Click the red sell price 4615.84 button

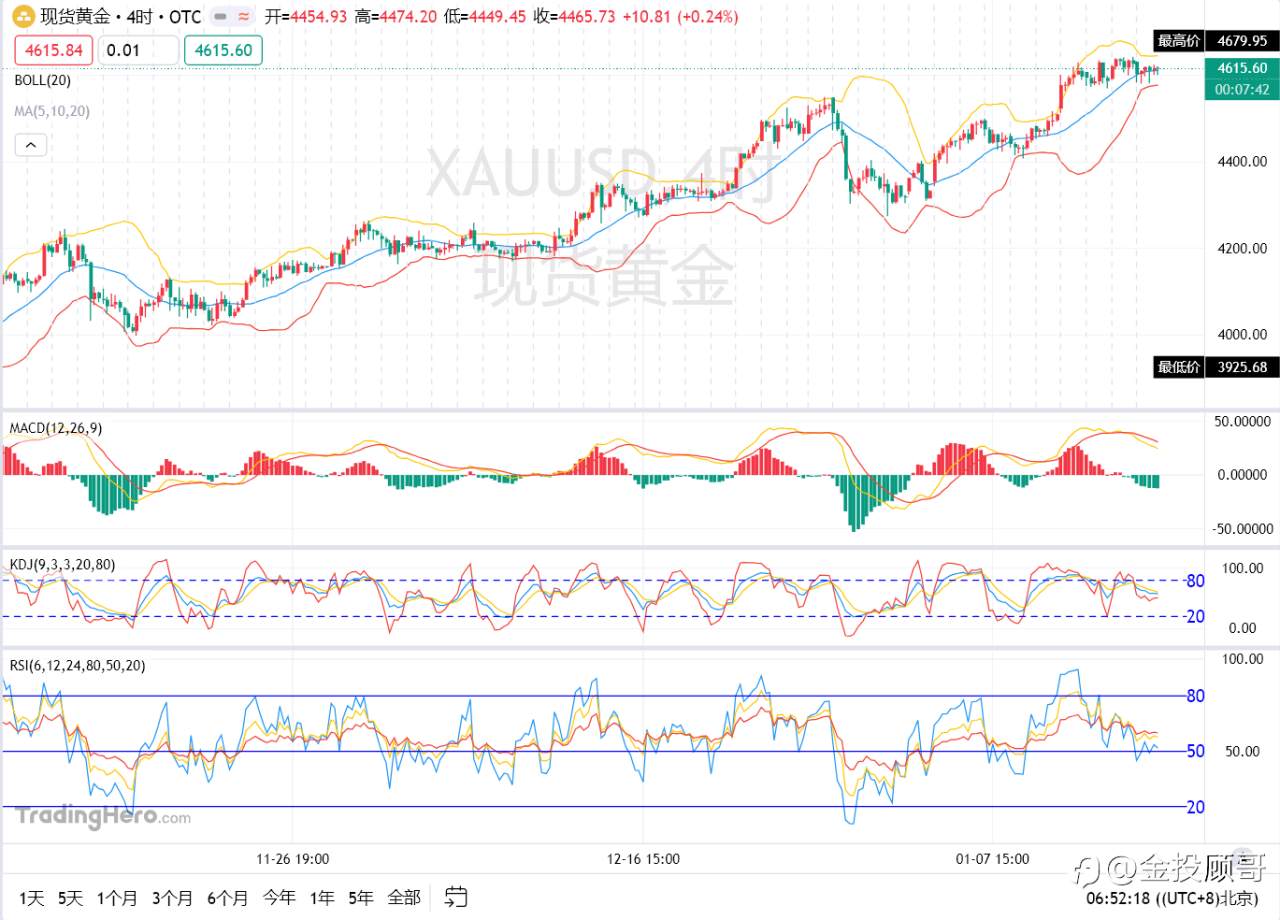coord(54,50)
